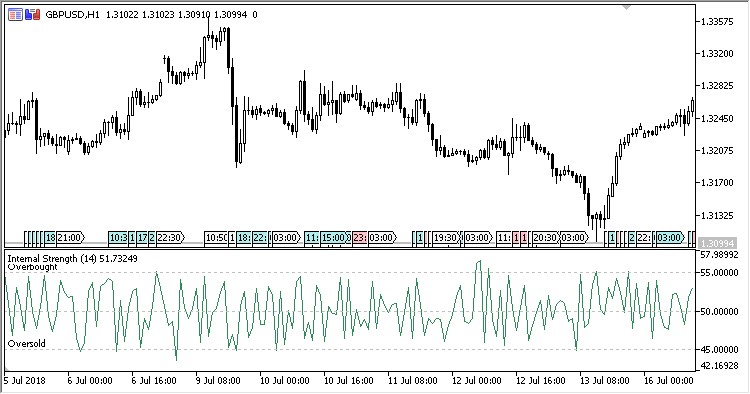Viewport: 750px width, 394px height.
Task: Click the 6 Jul 00:00 time label
Action: (90, 381)
